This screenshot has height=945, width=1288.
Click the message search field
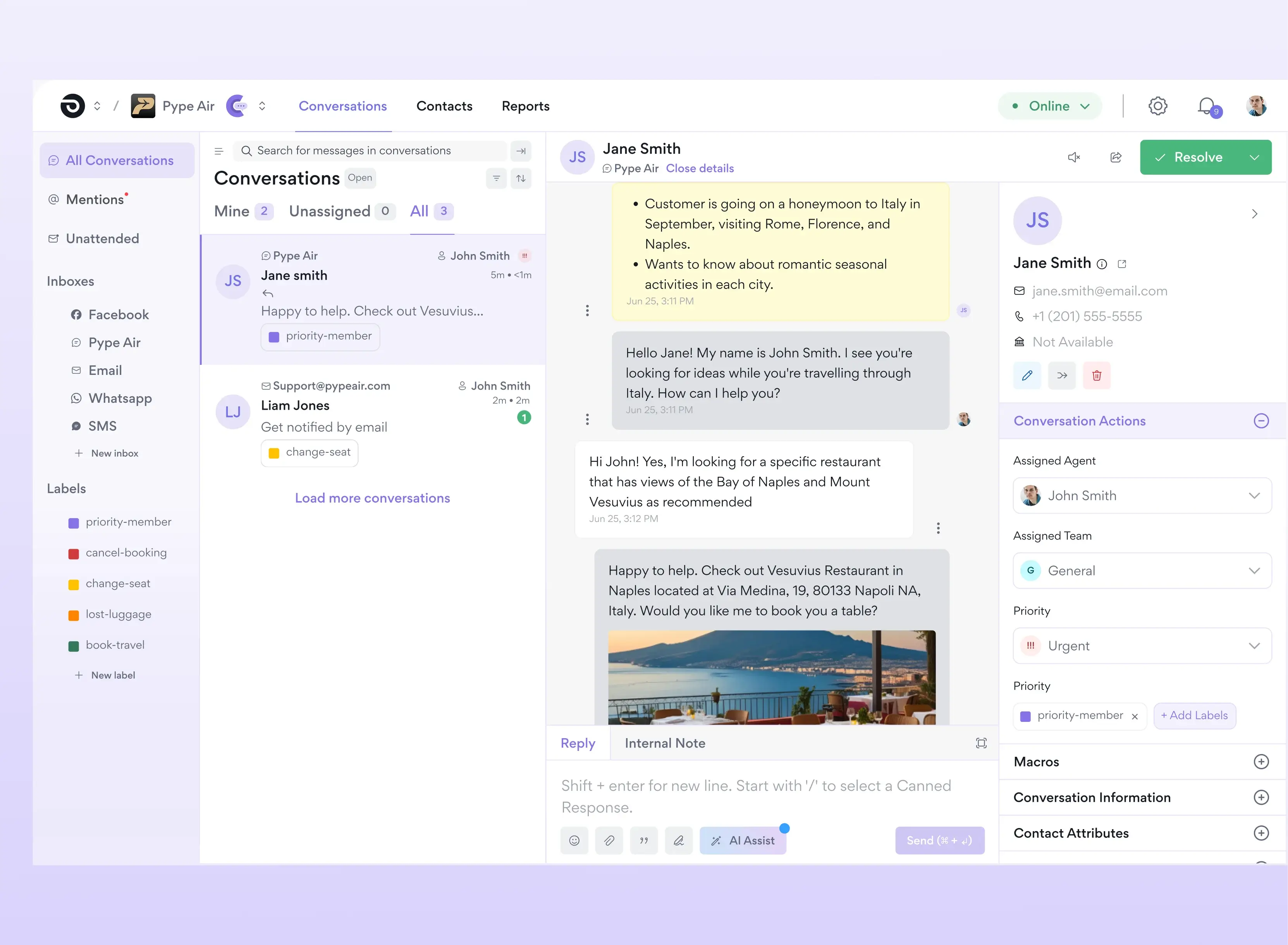pos(370,151)
